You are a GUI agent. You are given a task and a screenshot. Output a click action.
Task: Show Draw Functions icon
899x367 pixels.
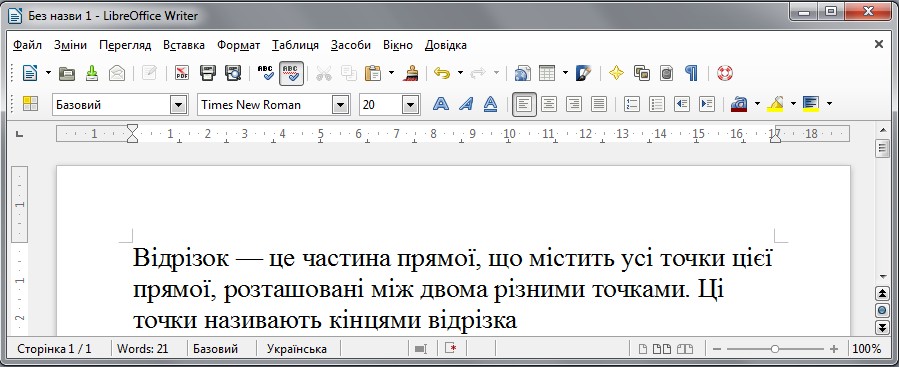[584, 73]
